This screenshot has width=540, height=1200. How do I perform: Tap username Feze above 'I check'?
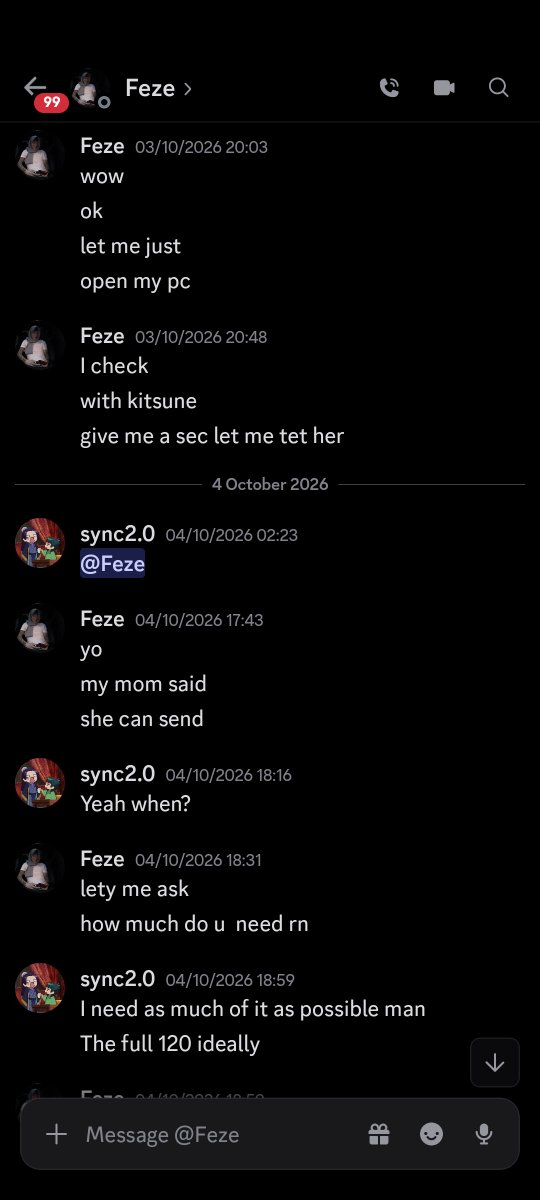pos(102,336)
